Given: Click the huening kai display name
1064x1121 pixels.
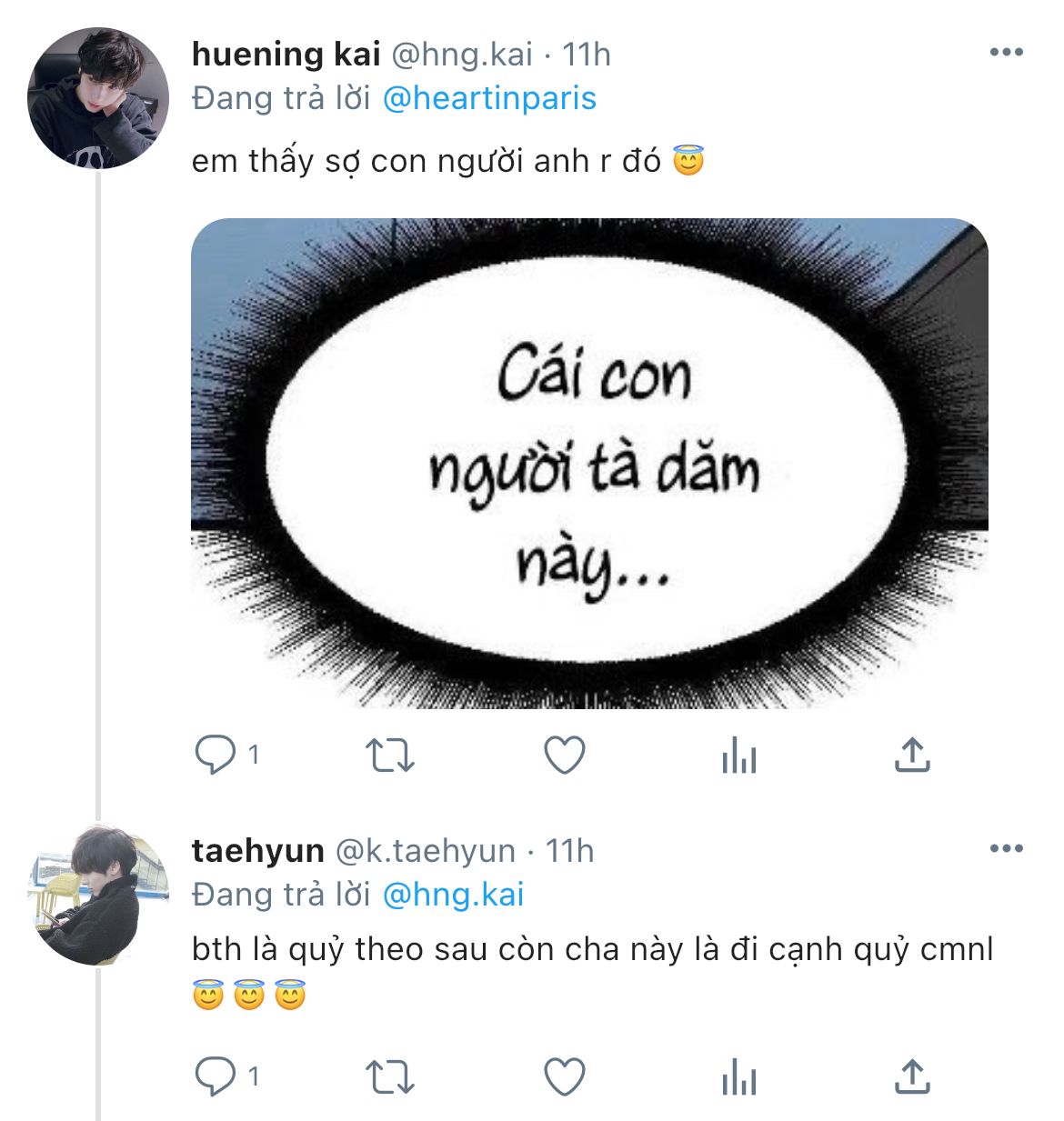Looking at the screenshot, I should tap(286, 55).
